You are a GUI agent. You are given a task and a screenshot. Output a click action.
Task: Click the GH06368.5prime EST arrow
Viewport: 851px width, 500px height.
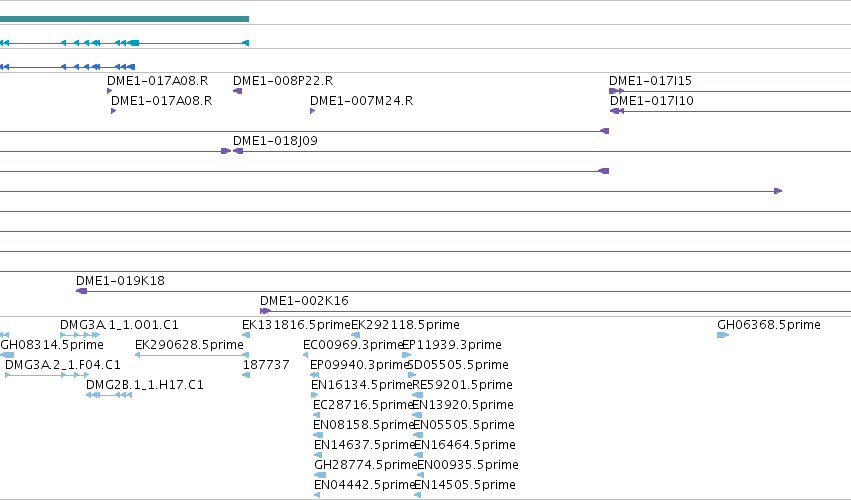(x=722, y=335)
